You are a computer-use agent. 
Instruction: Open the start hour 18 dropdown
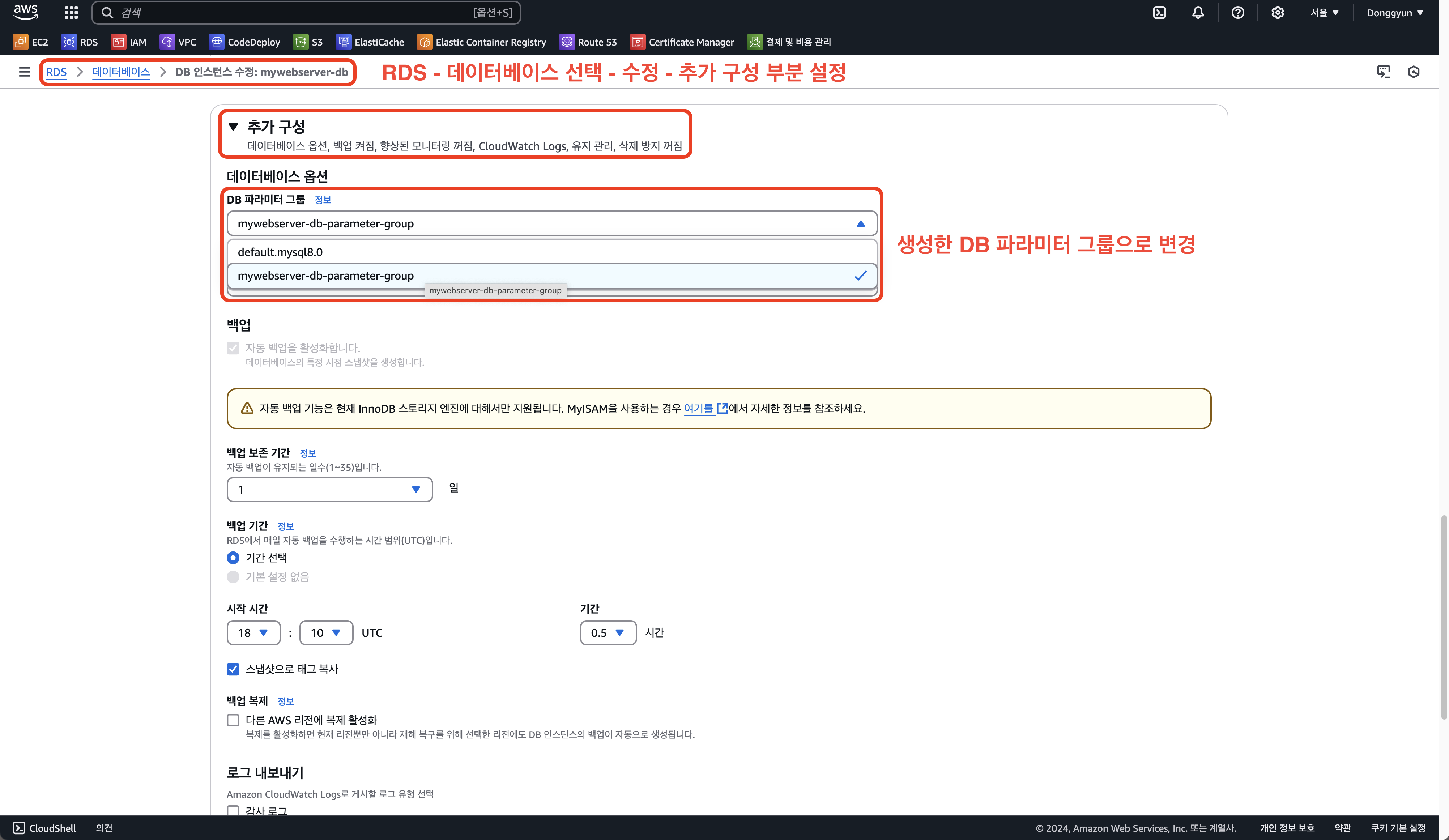pos(253,632)
